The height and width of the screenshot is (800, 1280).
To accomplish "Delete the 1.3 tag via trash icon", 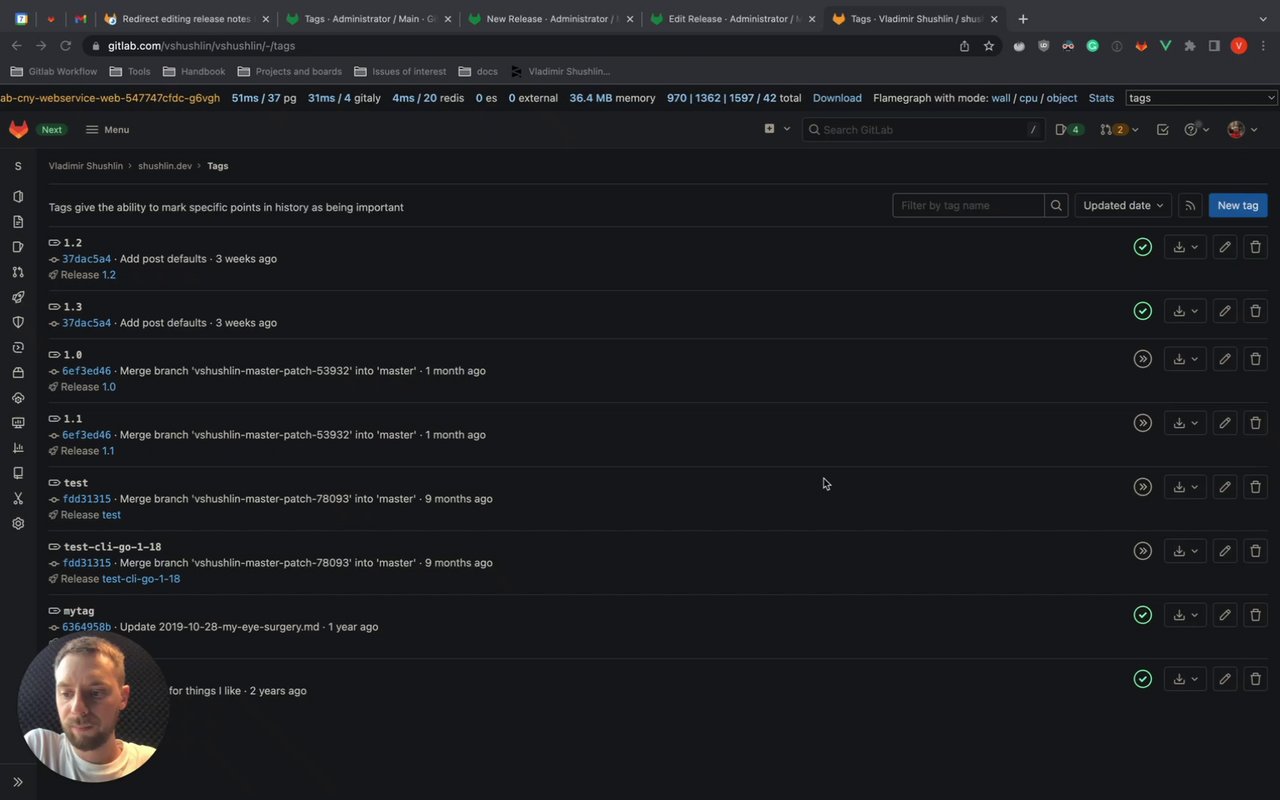I will [1255, 311].
